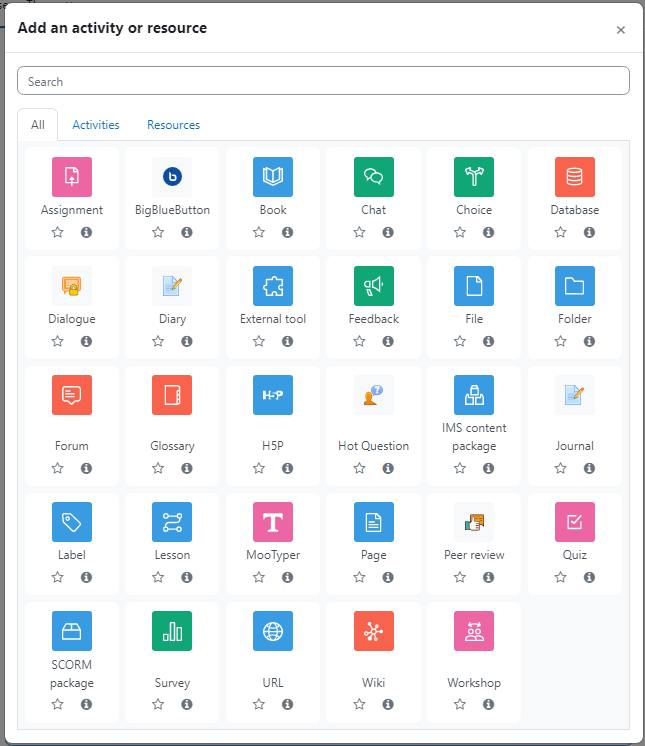Show info about Glossary
Viewport: 645px width, 746px height.
point(187,468)
